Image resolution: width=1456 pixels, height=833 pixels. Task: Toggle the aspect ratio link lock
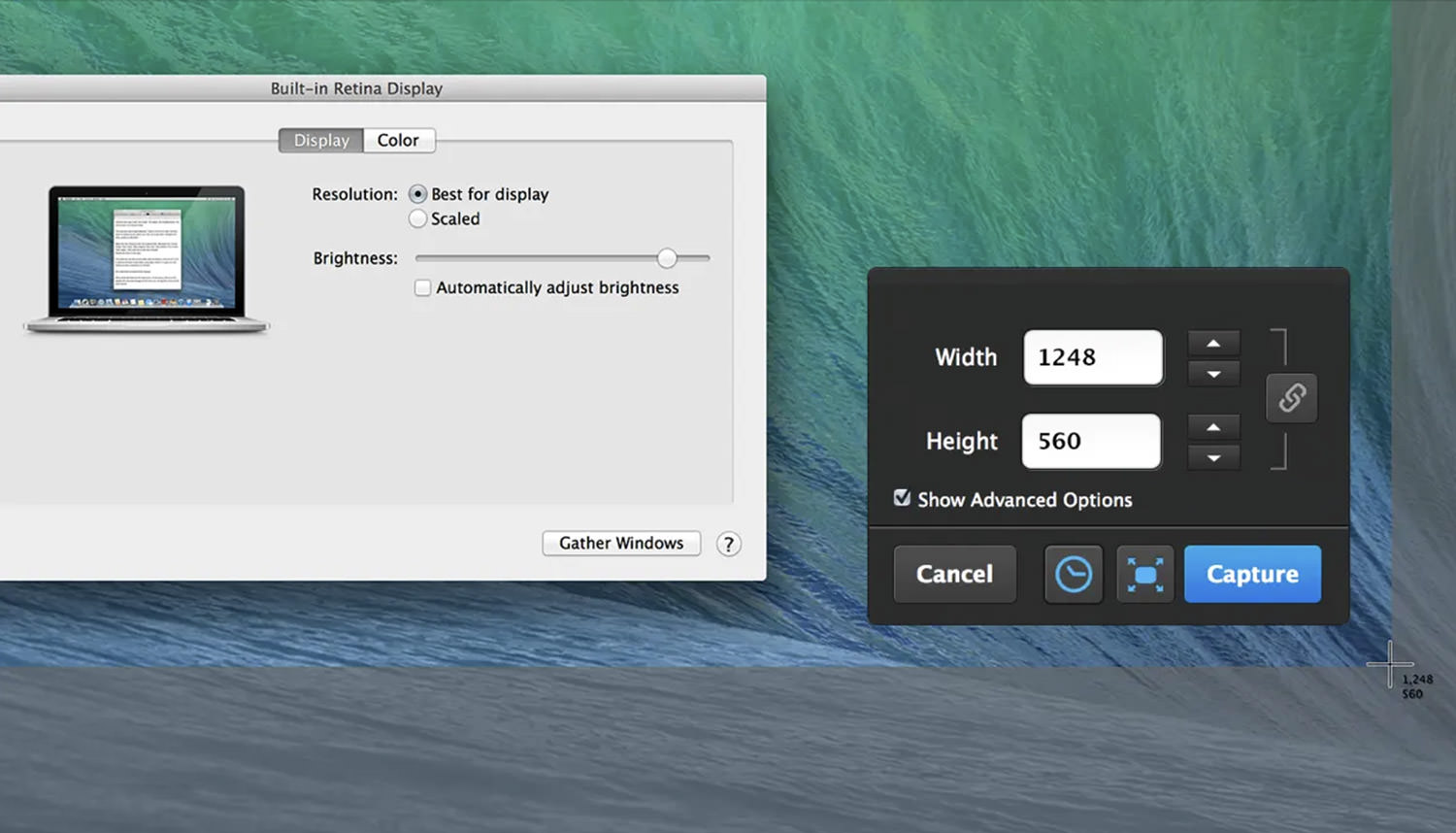point(1292,398)
